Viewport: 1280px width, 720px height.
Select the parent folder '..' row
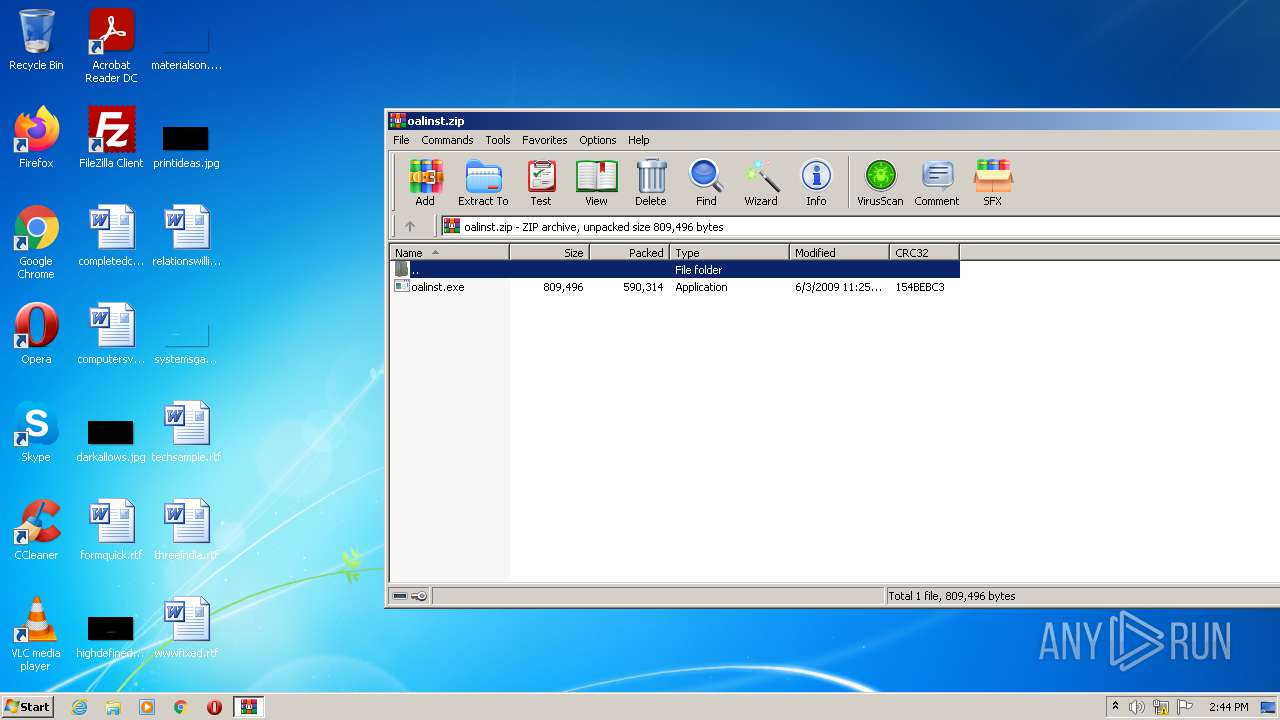(675, 270)
